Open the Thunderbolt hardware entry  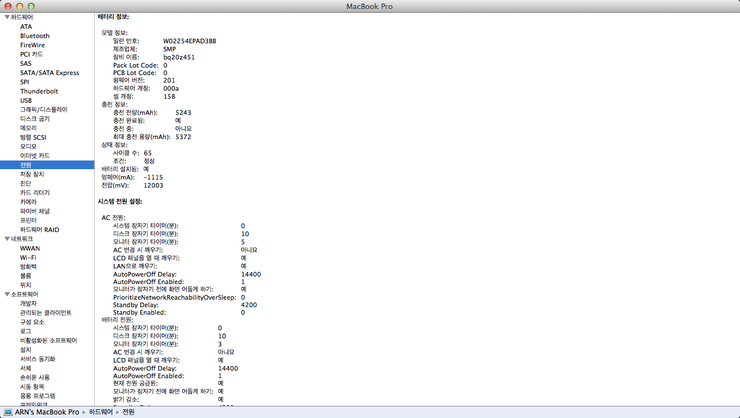click(x=39, y=91)
